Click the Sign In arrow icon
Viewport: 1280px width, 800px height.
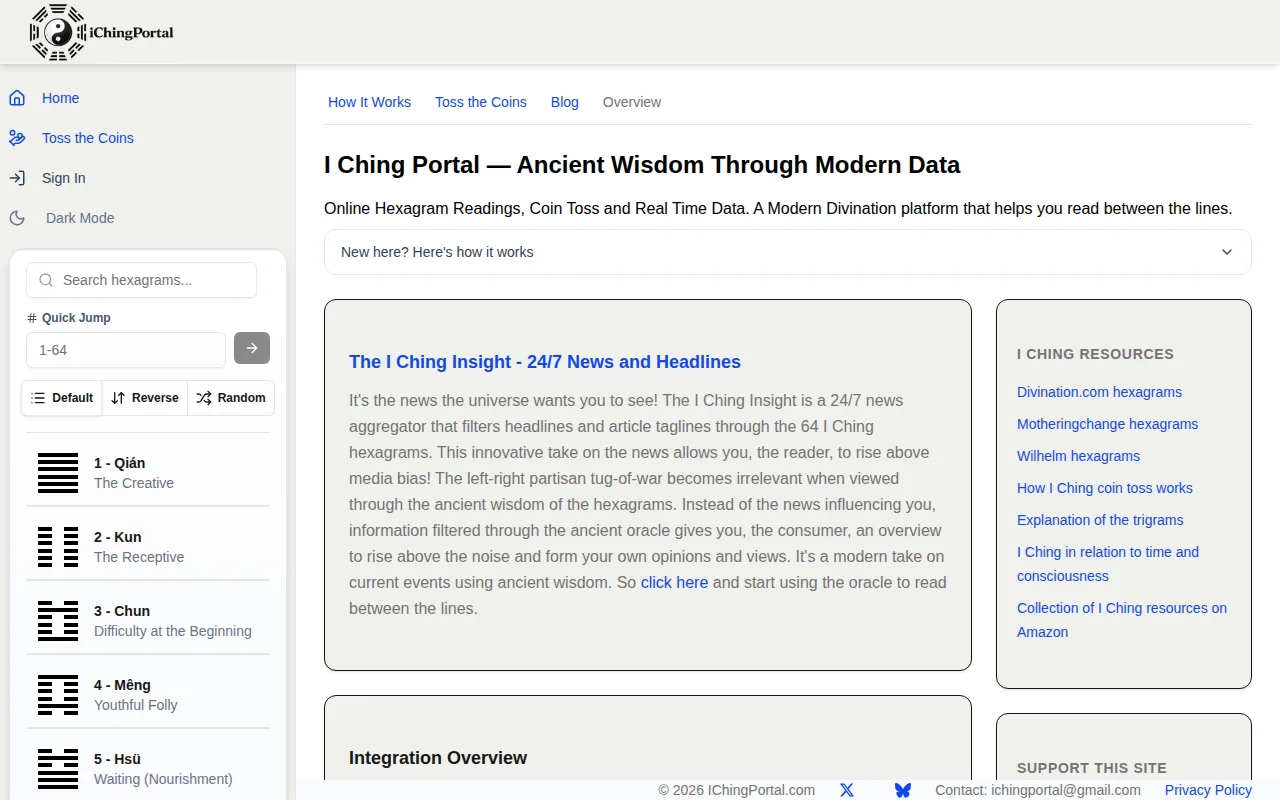(17, 178)
